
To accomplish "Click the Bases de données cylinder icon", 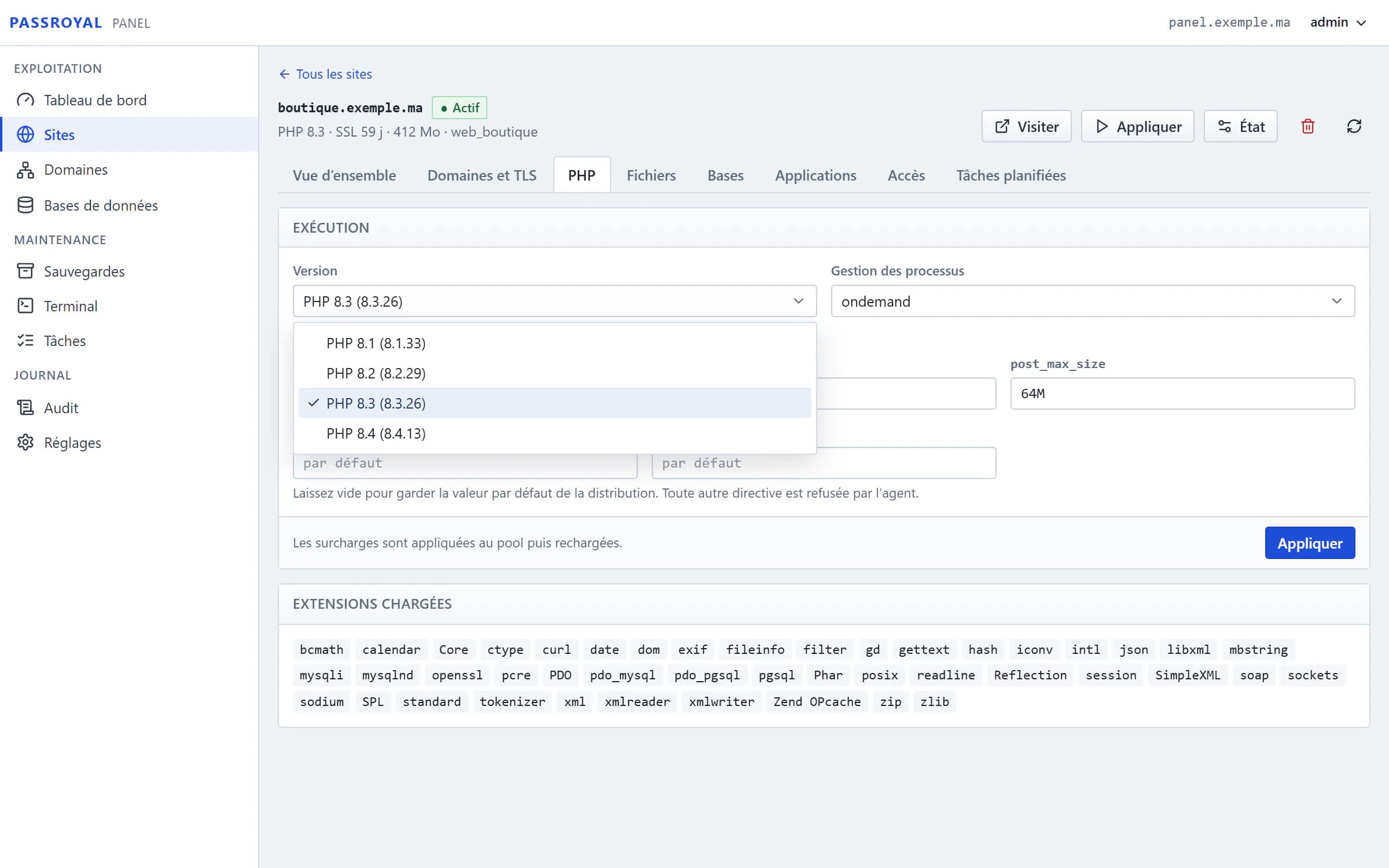I will (x=25, y=205).
